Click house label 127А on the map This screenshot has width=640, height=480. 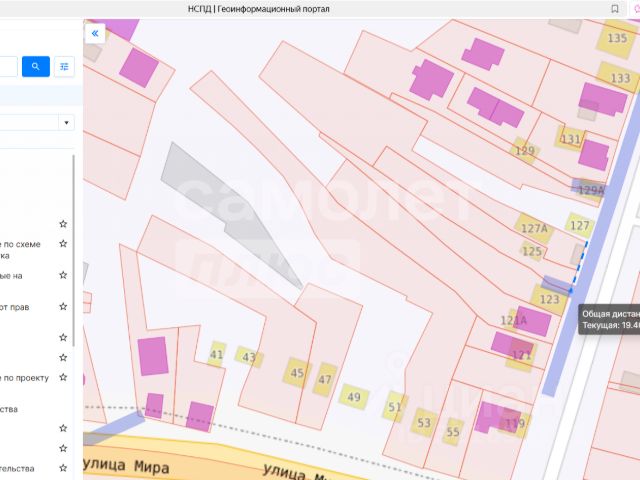(534, 228)
